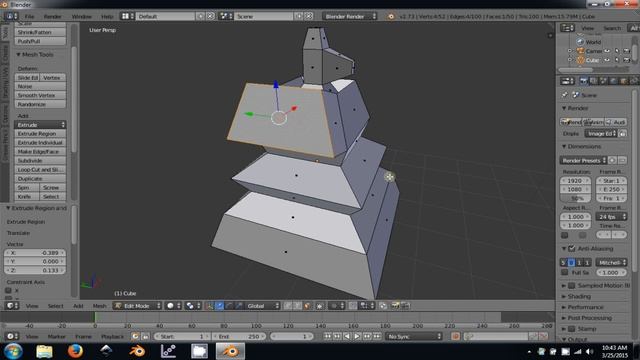This screenshot has width=640, height=360.
Task: Open the Add menu in viewport header
Action: (x=78, y=306)
